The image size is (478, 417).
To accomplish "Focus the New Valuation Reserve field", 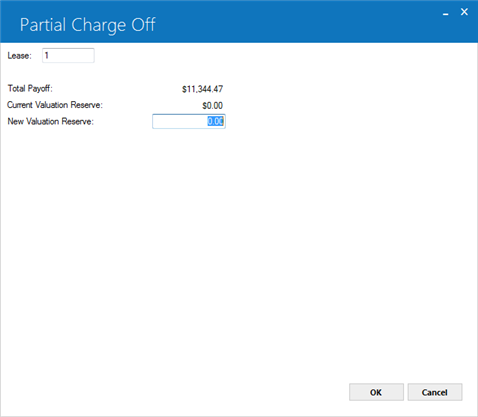I will [x=189, y=121].
